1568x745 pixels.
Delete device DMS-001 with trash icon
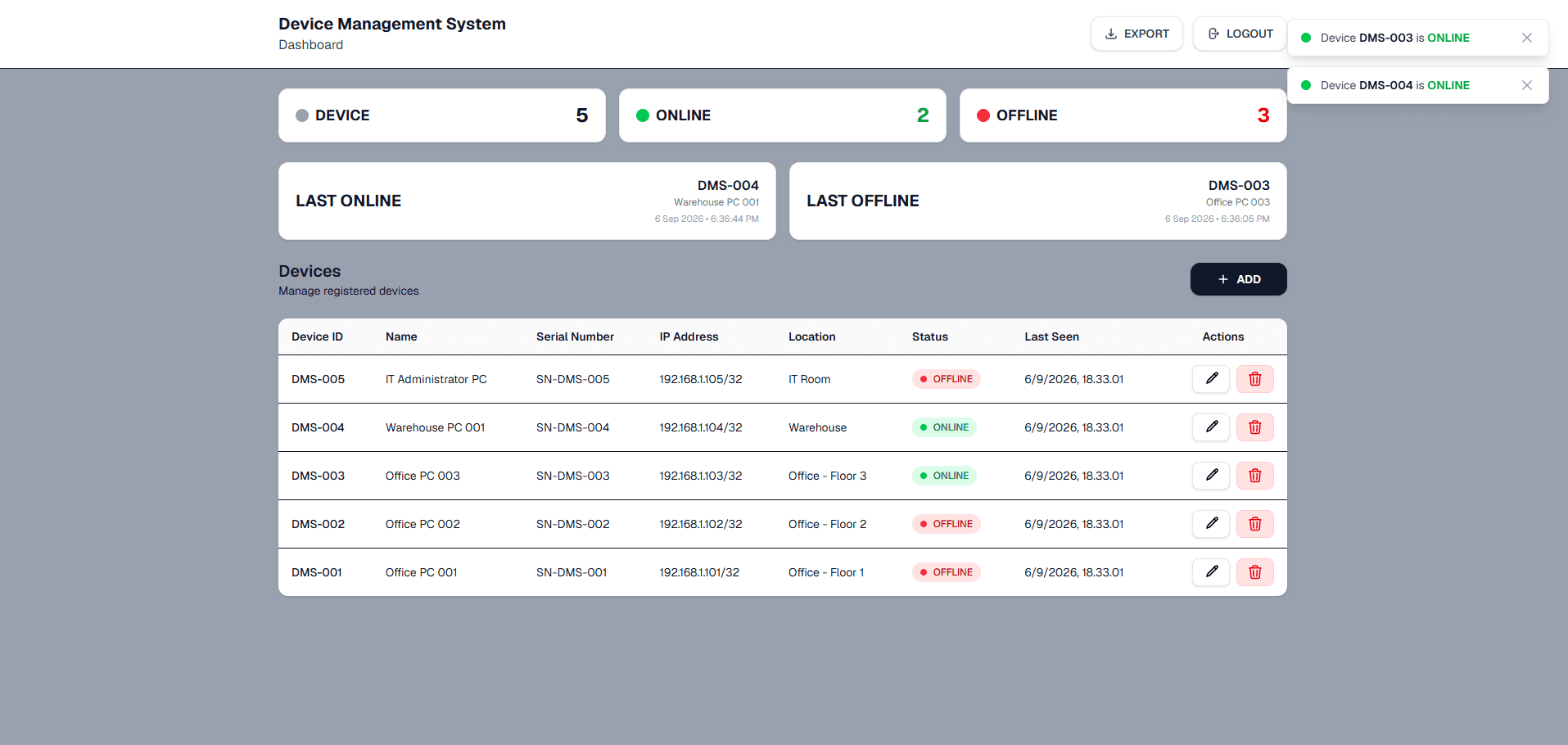pyautogui.click(x=1254, y=572)
